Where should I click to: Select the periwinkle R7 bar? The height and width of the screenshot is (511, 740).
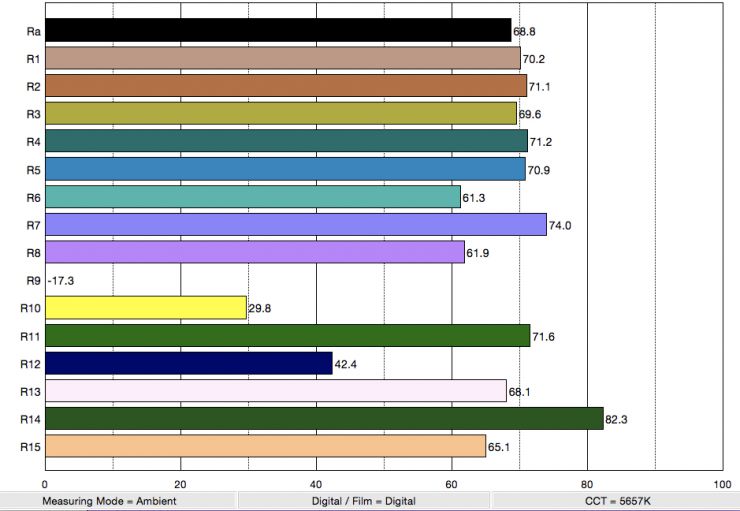pos(296,225)
